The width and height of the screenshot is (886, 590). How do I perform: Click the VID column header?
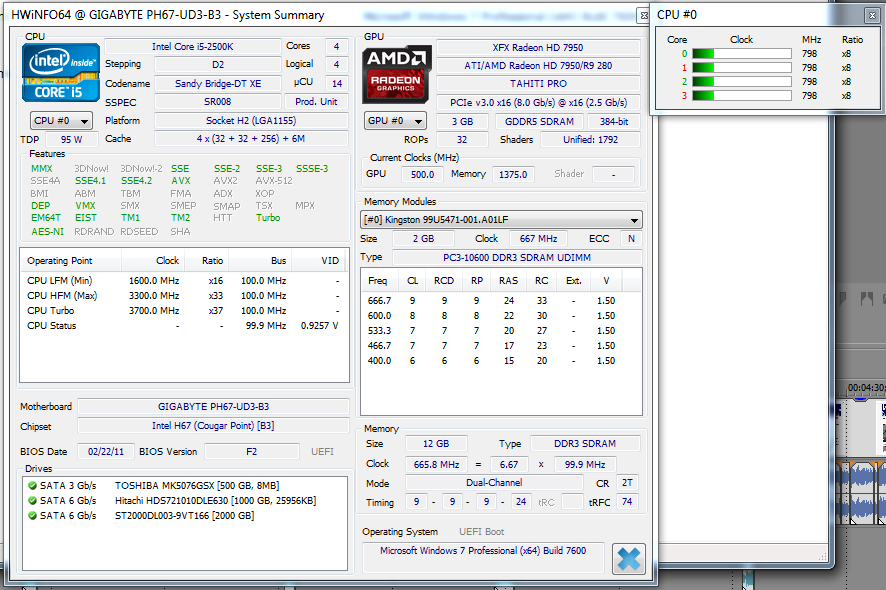(x=319, y=261)
